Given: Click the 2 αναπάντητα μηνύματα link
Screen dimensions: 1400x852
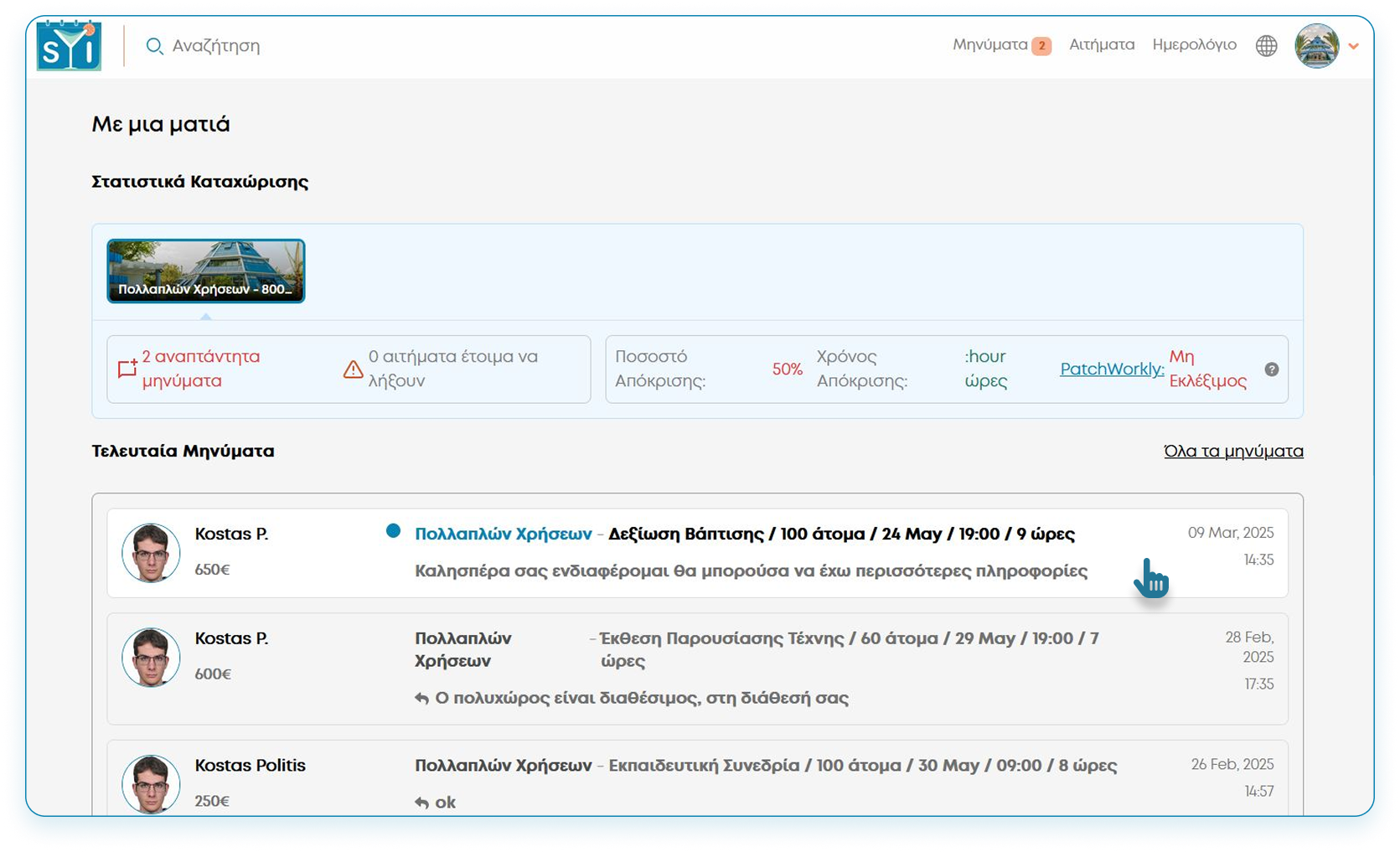Looking at the screenshot, I should pos(200,369).
